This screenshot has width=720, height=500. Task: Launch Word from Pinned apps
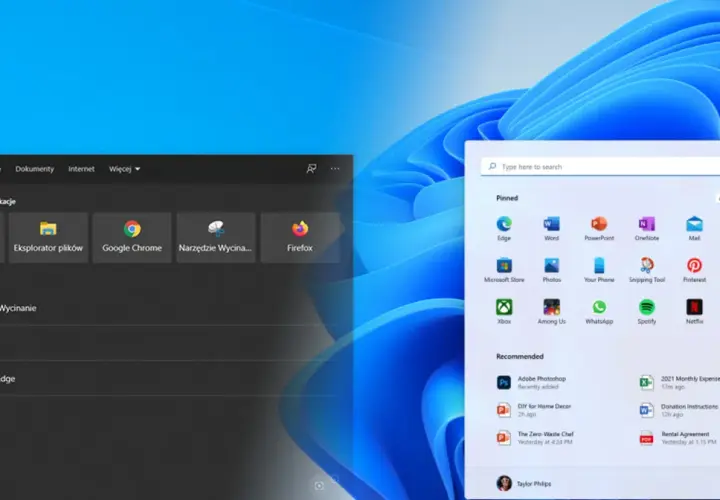(x=551, y=228)
